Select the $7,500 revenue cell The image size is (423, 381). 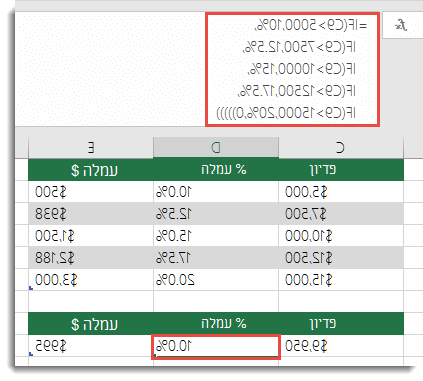point(341,214)
